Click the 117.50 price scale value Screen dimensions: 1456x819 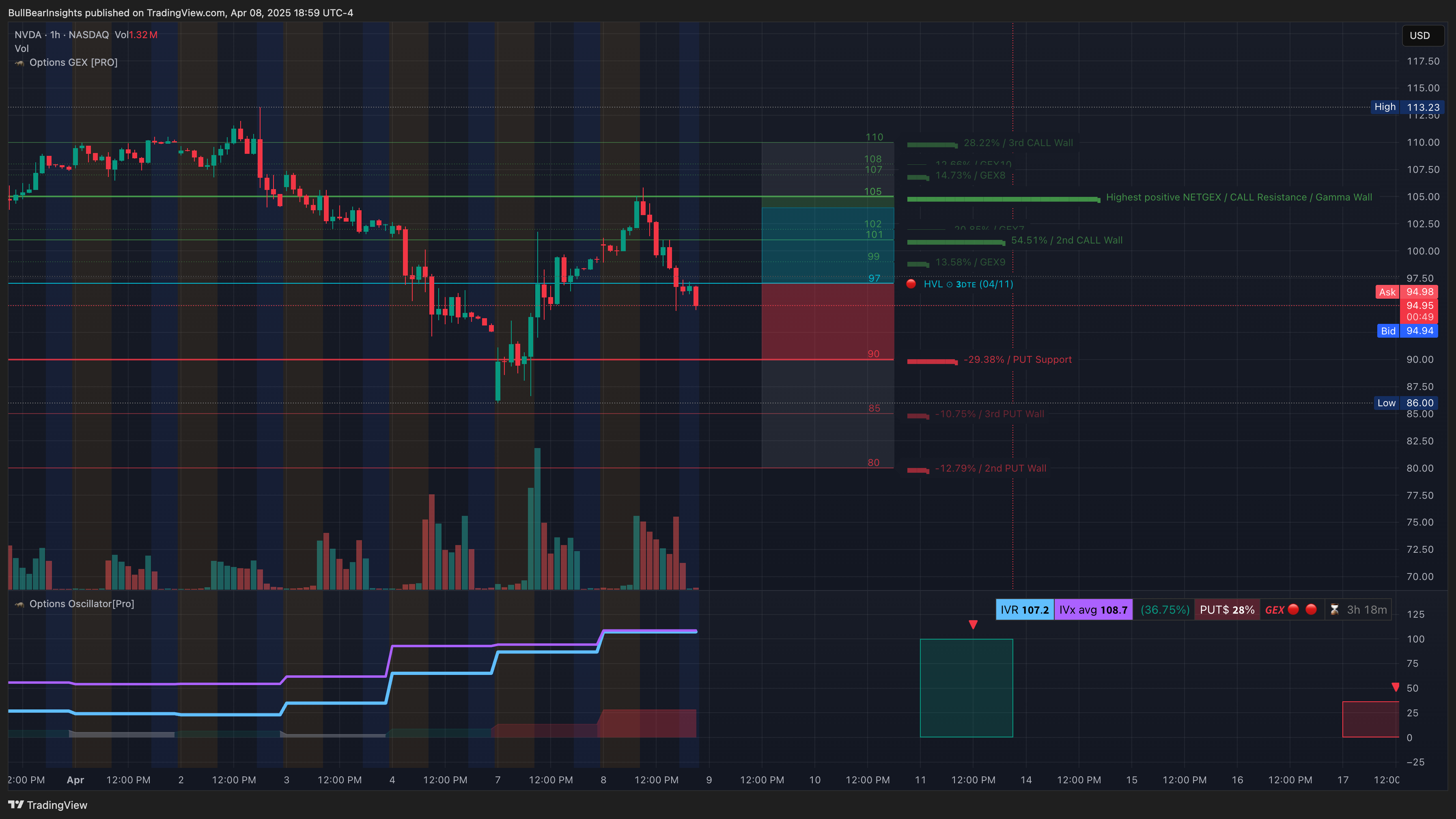1423,61
